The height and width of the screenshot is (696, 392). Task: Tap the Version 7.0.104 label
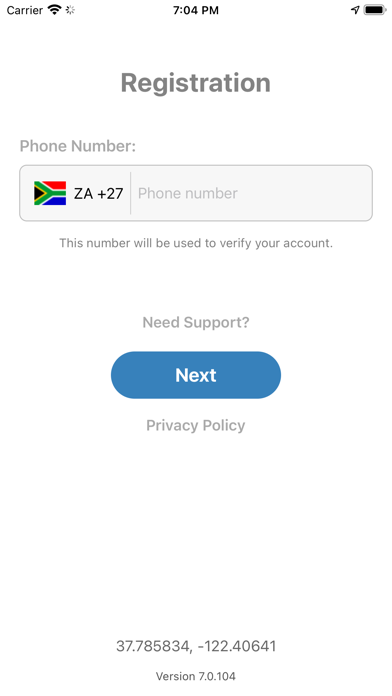(x=196, y=676)
